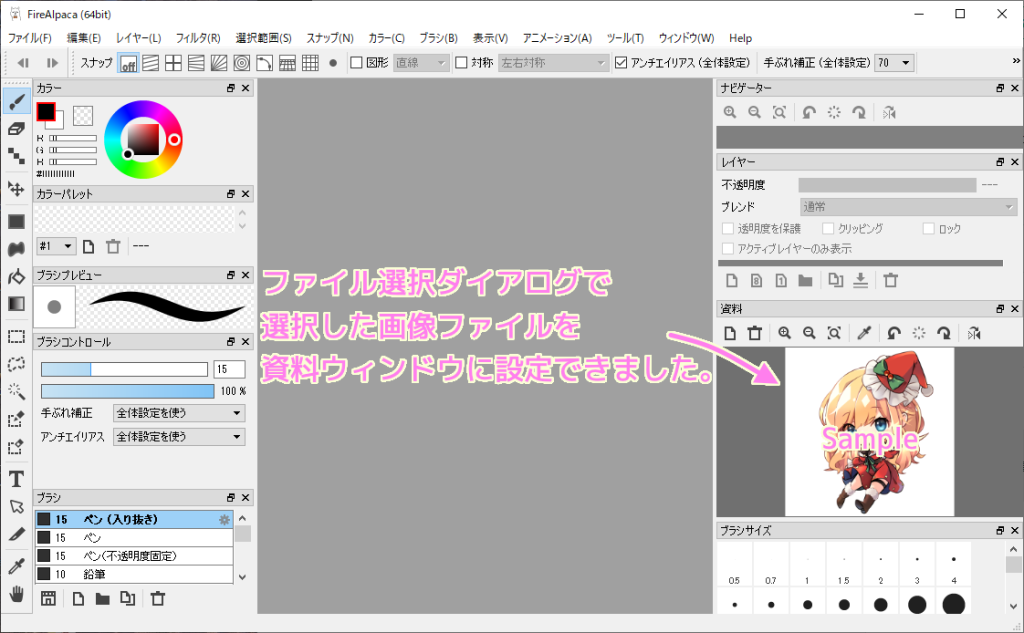
Task: Delete the current layer with the trash icon
Action: tap(890, 280)
